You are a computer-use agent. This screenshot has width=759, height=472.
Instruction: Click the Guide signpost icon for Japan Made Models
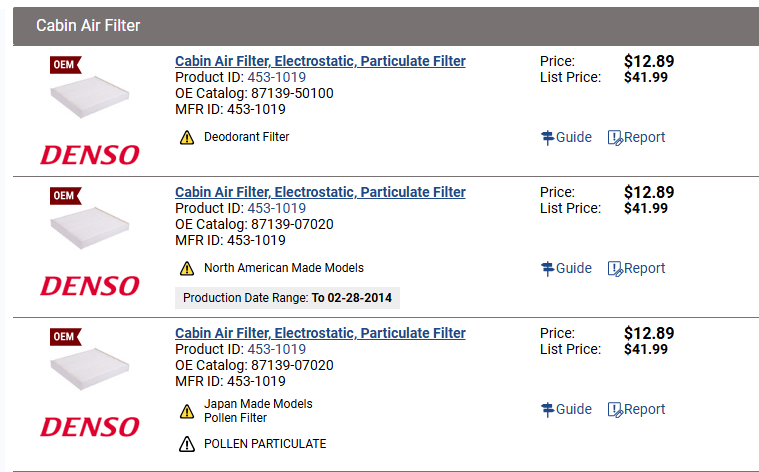(x=548, y=410)
